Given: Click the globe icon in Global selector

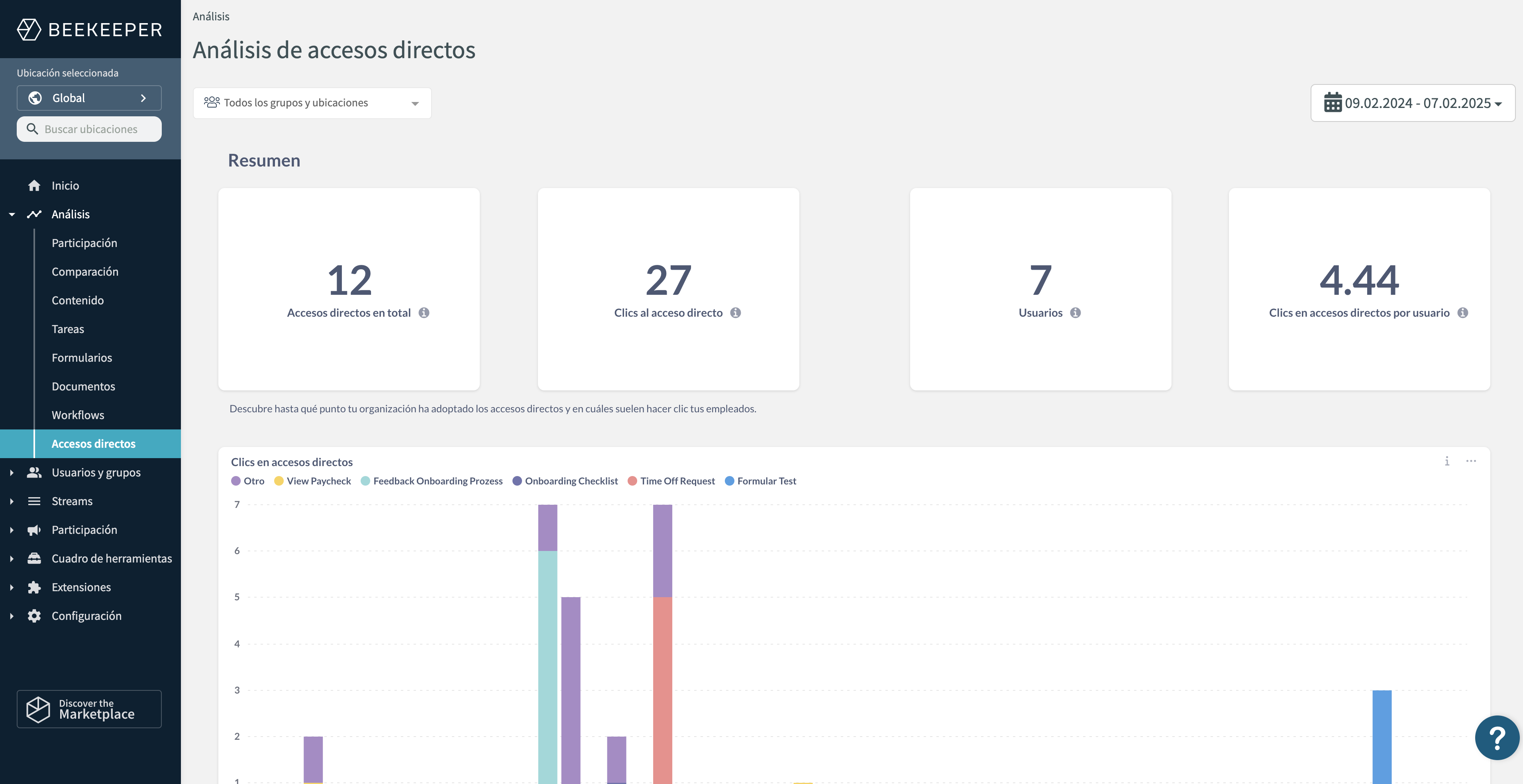Looking at the screenshot, I should 35,98.
